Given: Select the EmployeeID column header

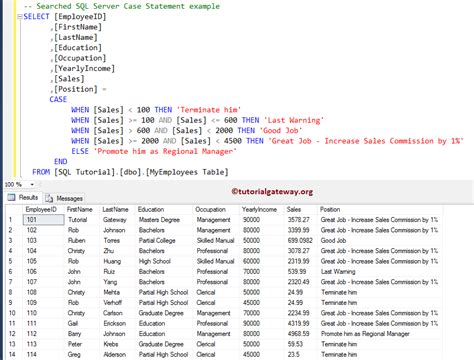Looking at the screenshot, I should click(41, 209).
